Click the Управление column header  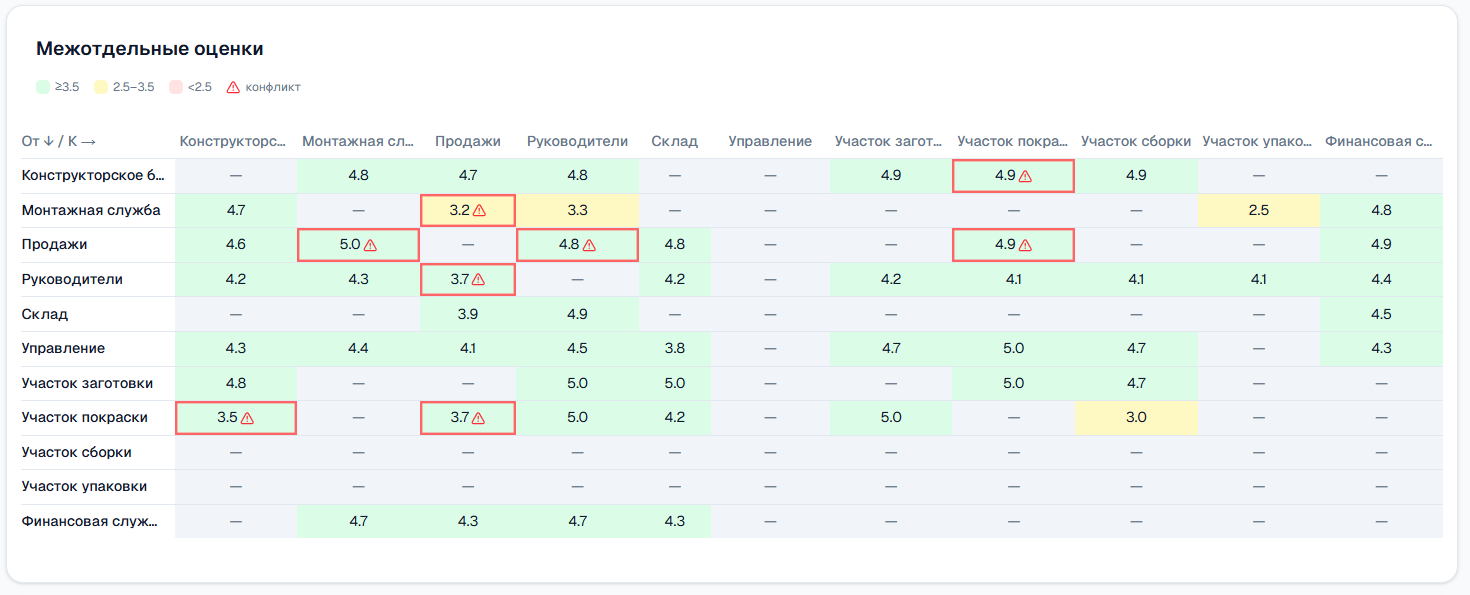coord(770,141)
